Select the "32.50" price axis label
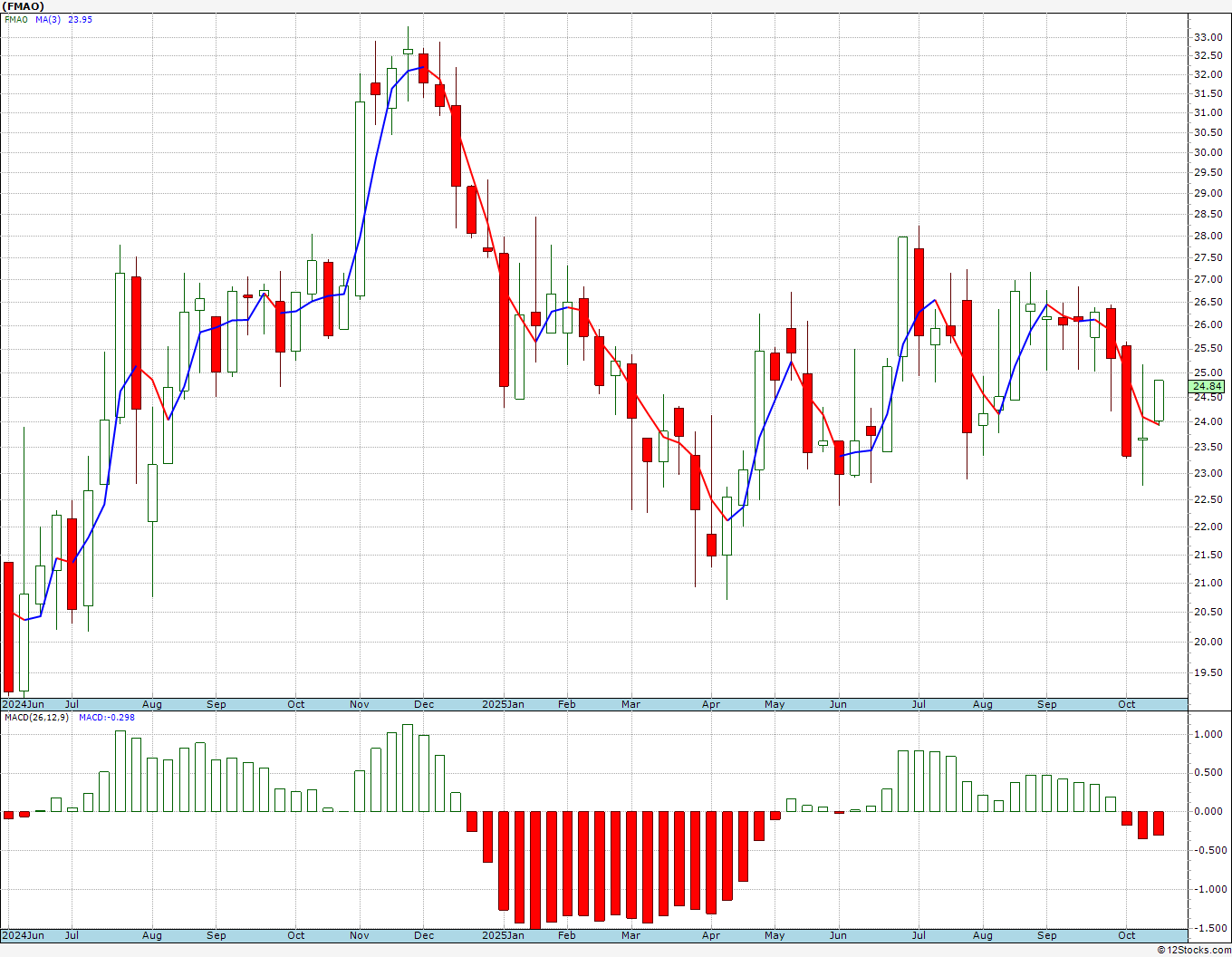The image size is (1232, 957). pos(1208,55)
